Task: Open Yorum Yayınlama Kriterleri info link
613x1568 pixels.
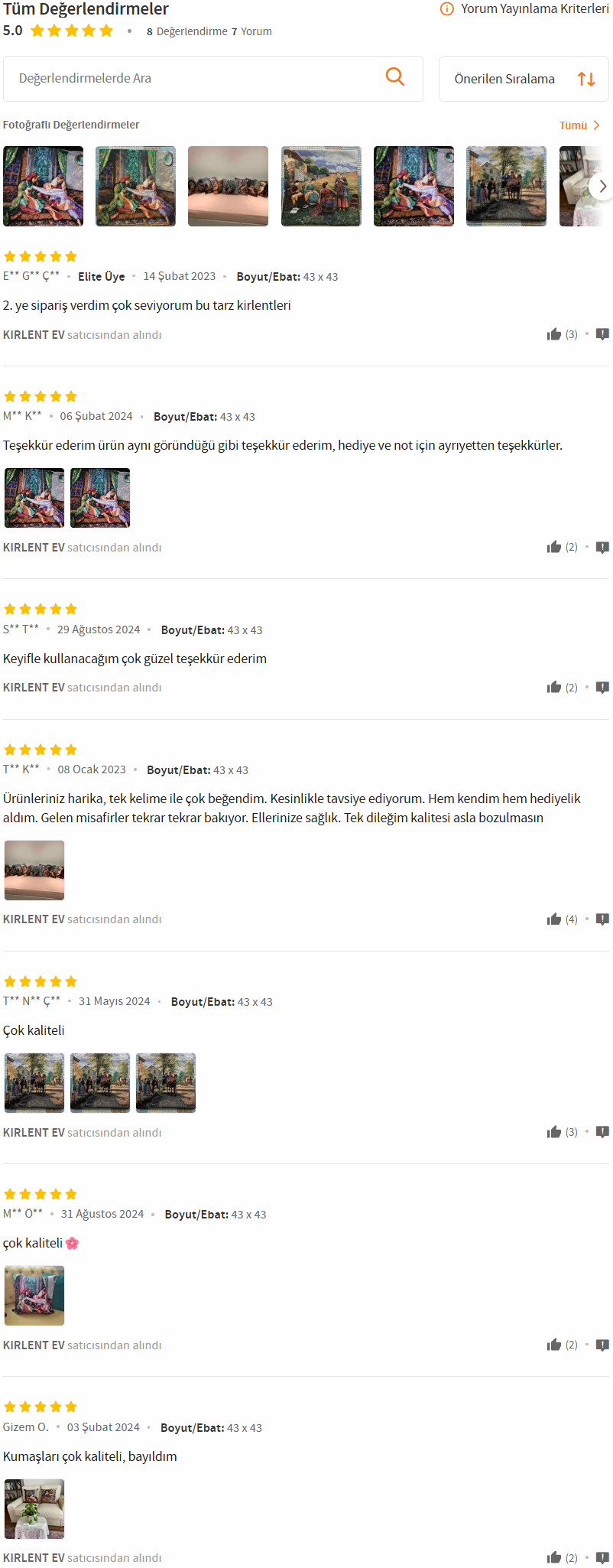Action: (534, 8)
